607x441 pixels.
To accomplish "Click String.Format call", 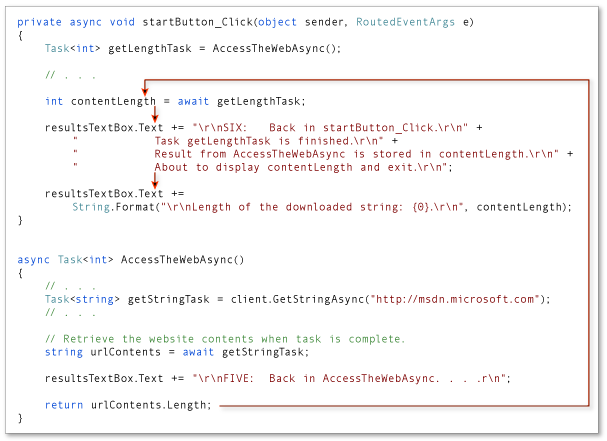I will pyautogui.click(x=322, y=207).
